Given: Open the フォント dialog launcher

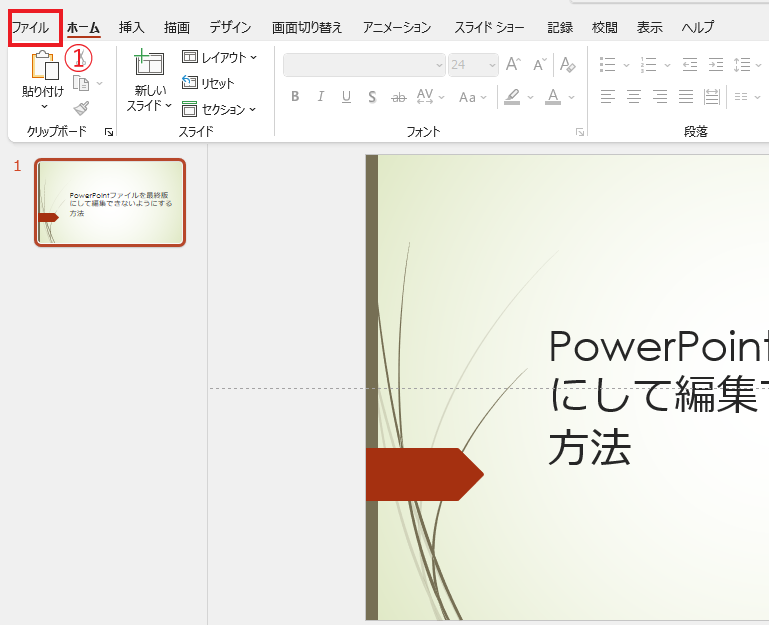Looking at the screenshot, I should pyautogui.click(x=580, y=132).
